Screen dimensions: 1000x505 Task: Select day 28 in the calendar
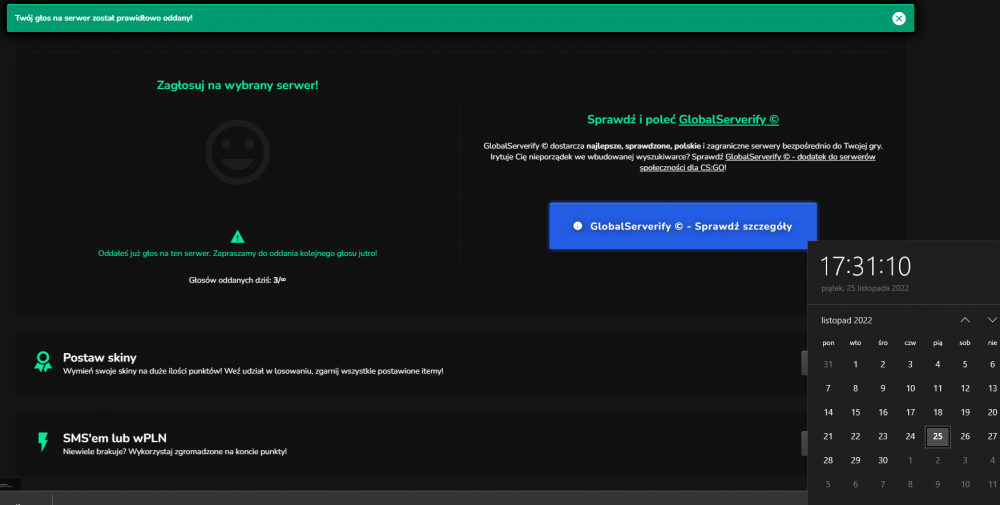click(x=828, y=460)
